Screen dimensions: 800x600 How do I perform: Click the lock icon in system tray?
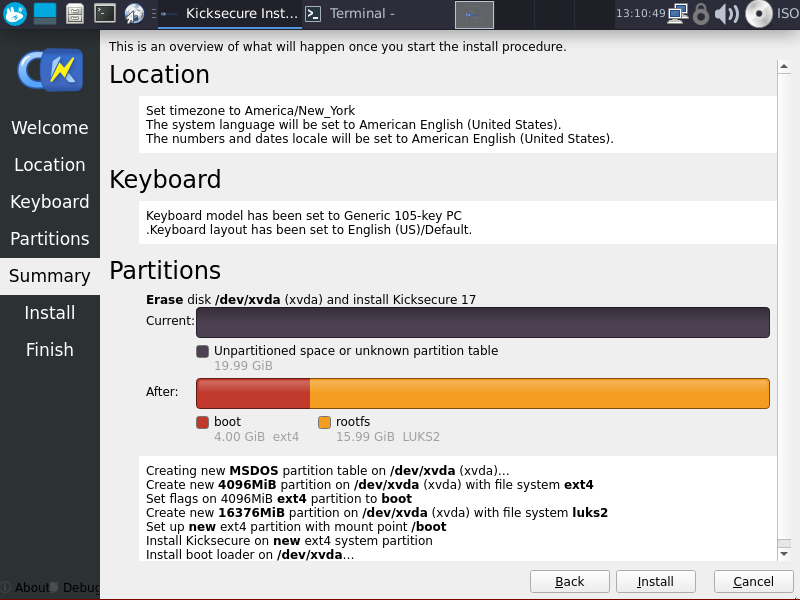coord(701,14)
